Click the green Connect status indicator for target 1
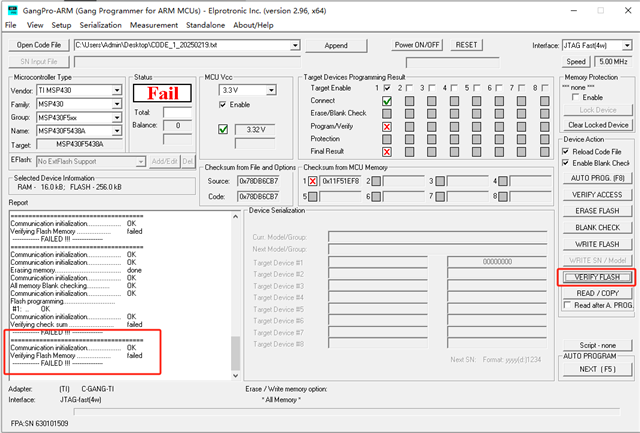This screenshot has width=640, height=433. [x=387, y=101]
